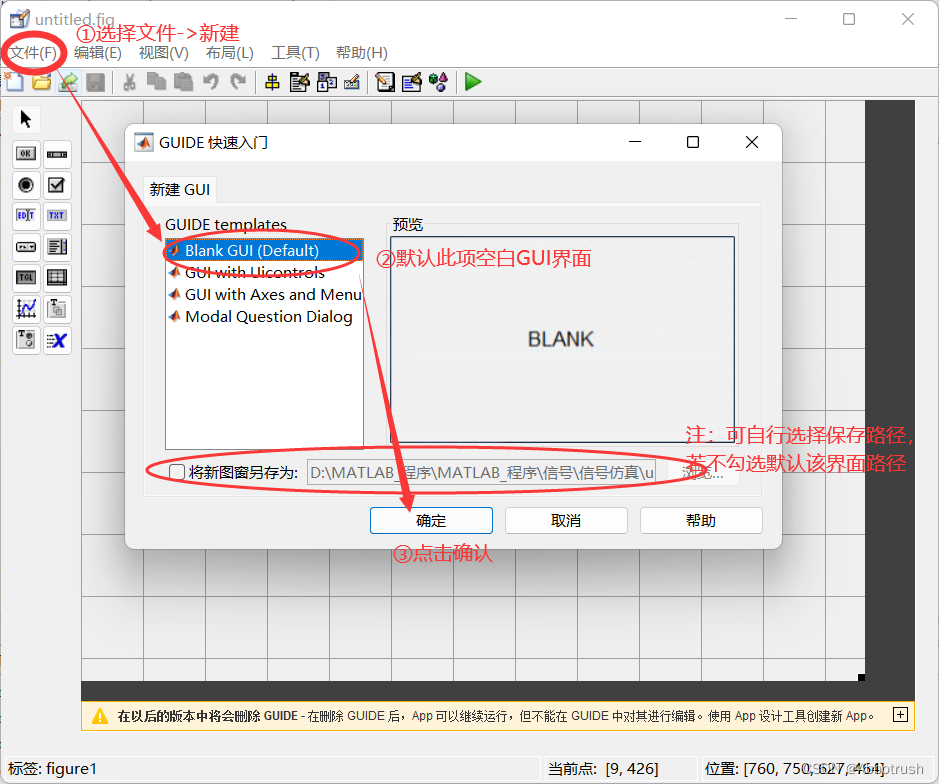Open the Property Inspector icon
Image resolution: width=939 pixels, height=784 pixels.
(412, 82)
